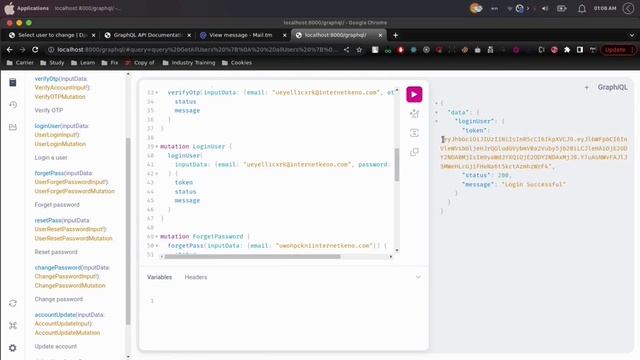Share the page from address bar
This screenshot has width=640, height=360.
tap(346, 49)
